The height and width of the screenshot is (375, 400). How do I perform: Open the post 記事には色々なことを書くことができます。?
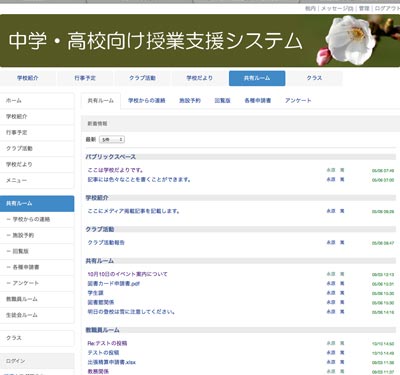[x=139, y=180]
